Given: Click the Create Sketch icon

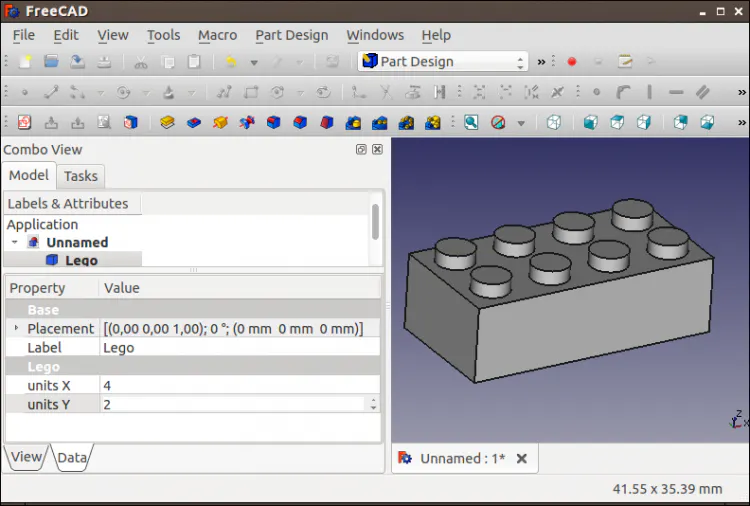Looking at the screenshot, I should click(x=24, y=123).
